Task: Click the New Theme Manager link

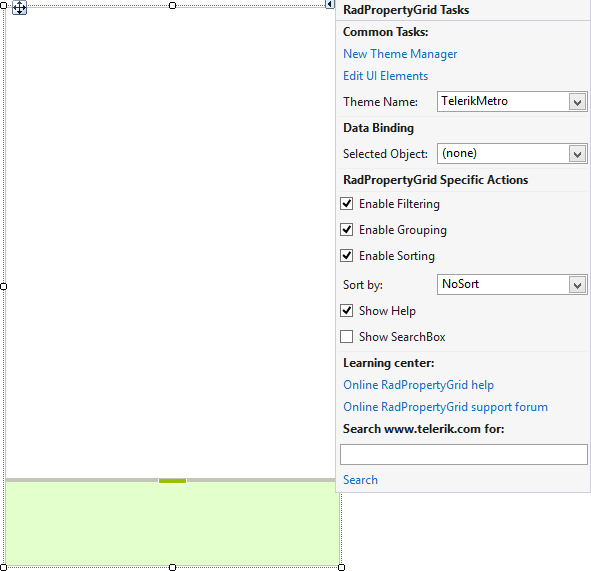Action: (x=400, y=54)
